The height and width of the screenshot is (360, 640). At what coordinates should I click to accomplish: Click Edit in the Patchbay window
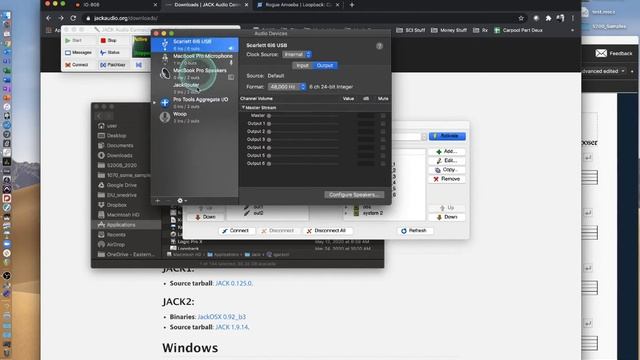point(447,160)
